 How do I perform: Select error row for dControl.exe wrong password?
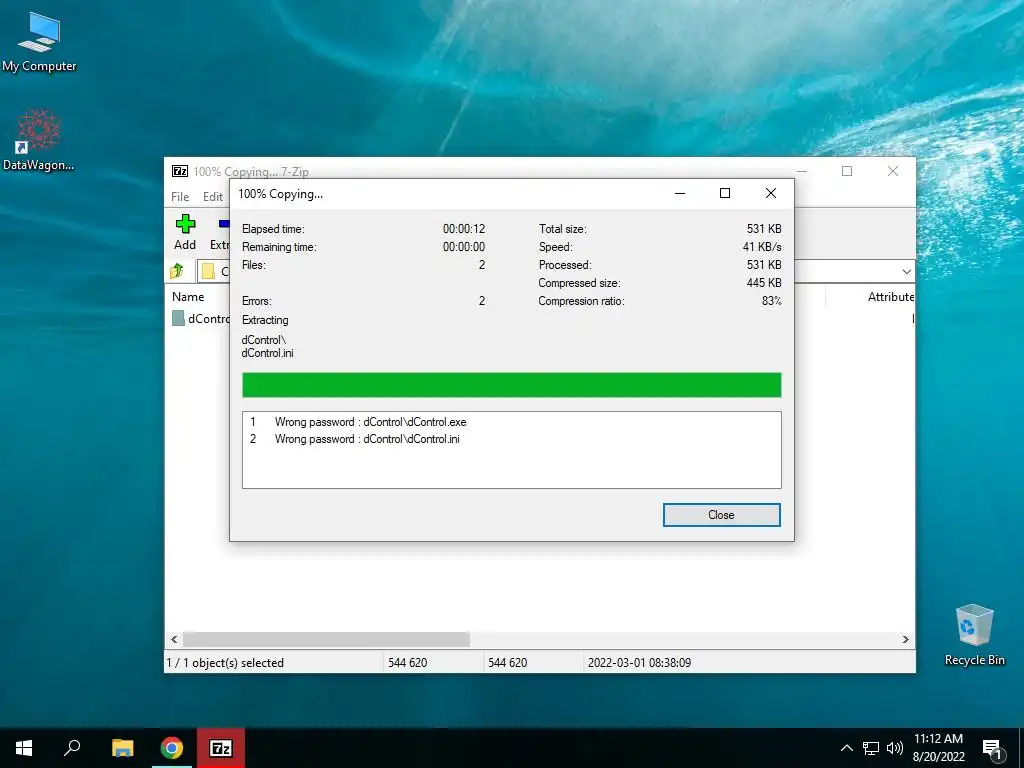(511, 422)
